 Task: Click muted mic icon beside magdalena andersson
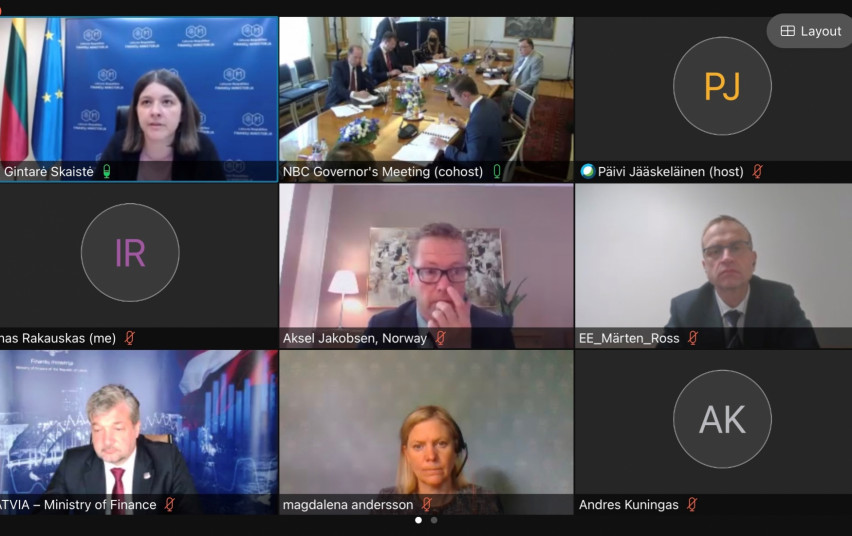[x=427, y=504]
